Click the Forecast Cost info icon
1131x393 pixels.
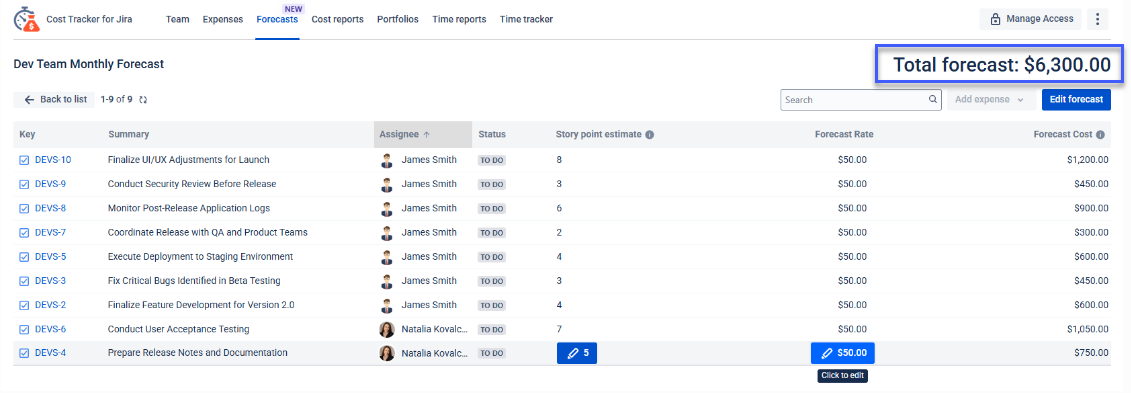(x=1100, y=134)
